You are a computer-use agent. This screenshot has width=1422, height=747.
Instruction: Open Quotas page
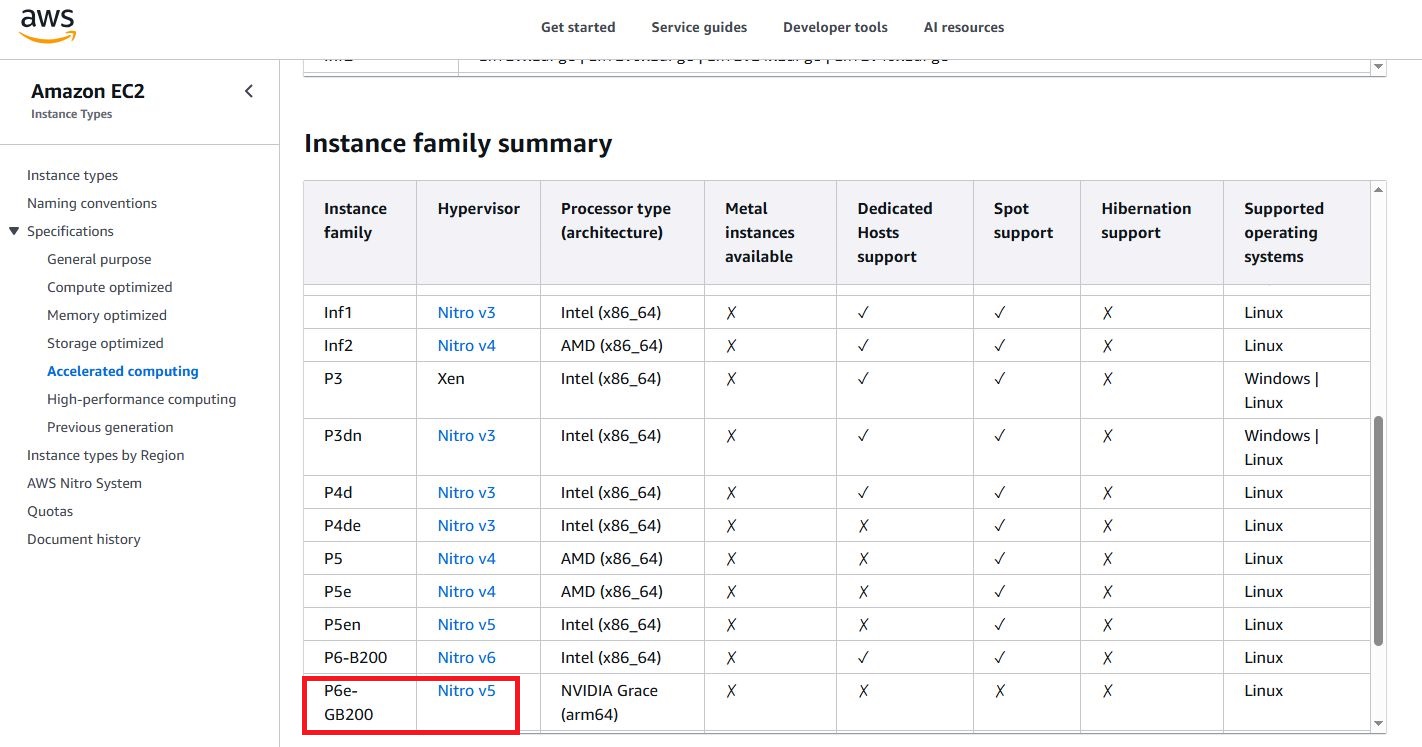click(x=50, y=511)
